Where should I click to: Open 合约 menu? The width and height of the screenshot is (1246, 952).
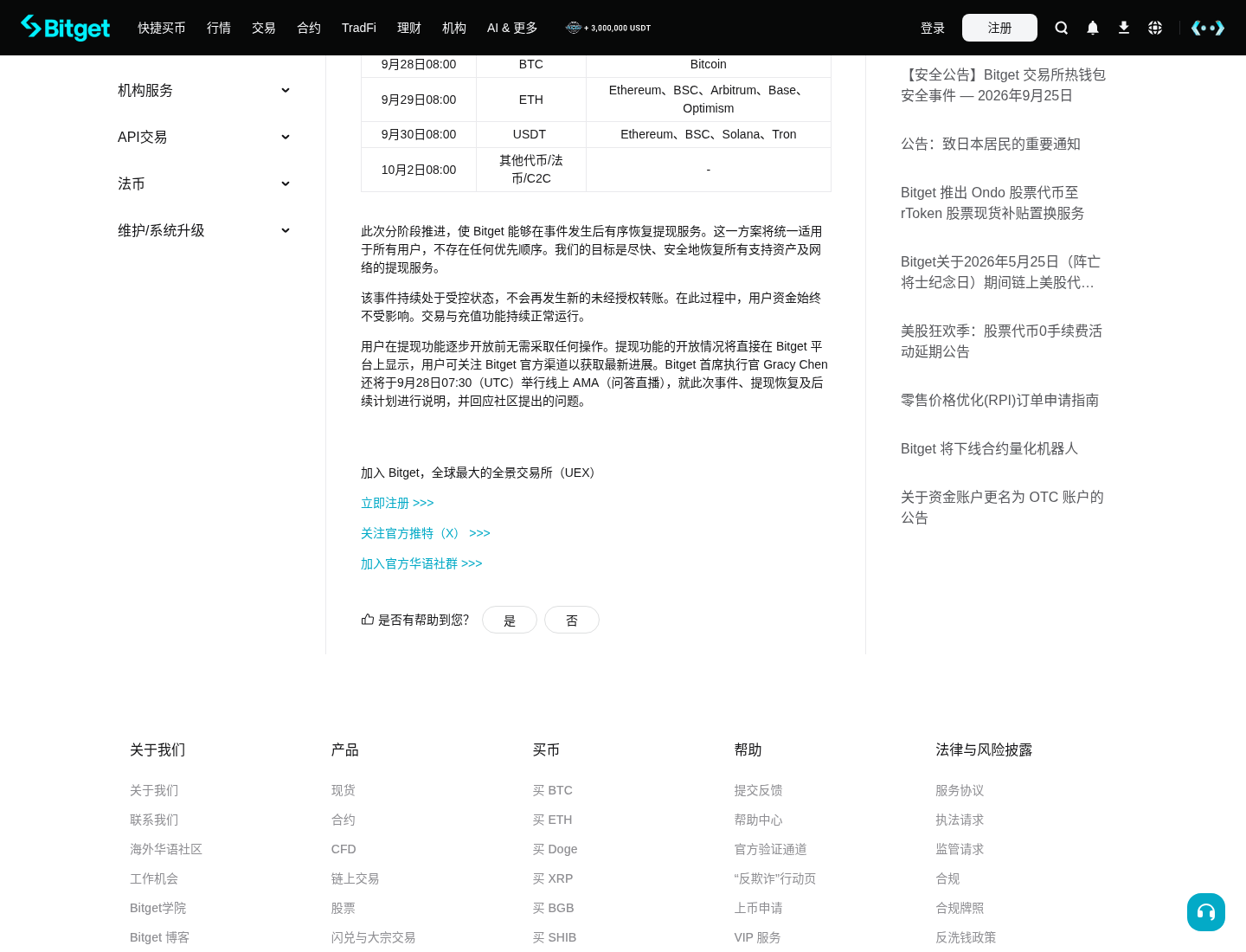pyautogui.click(x=309, y=28)
